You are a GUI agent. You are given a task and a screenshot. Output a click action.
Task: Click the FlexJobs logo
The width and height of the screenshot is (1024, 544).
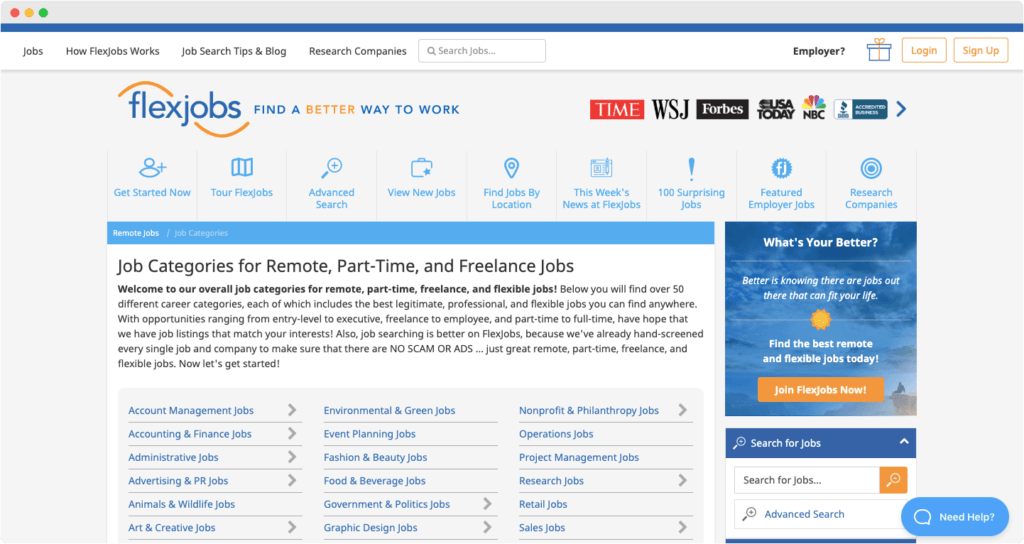tap(184, 109)
